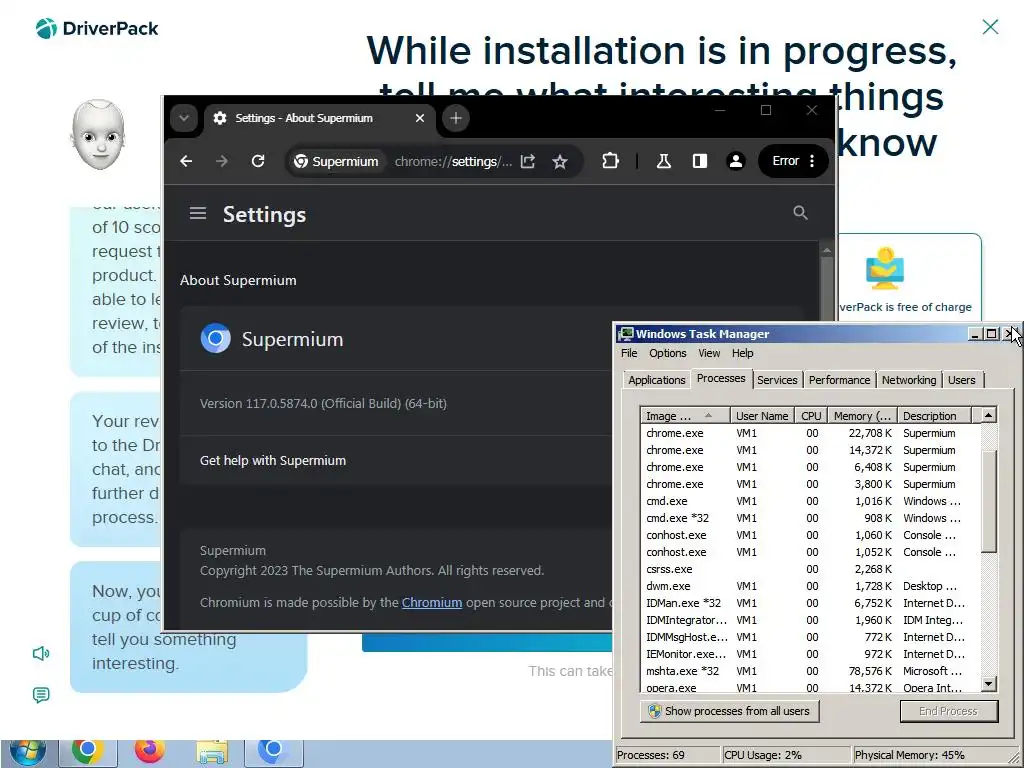Open the Chrome Labs flask icon
The width and height of the screenshot is (1024, 768).
point(664,161)
